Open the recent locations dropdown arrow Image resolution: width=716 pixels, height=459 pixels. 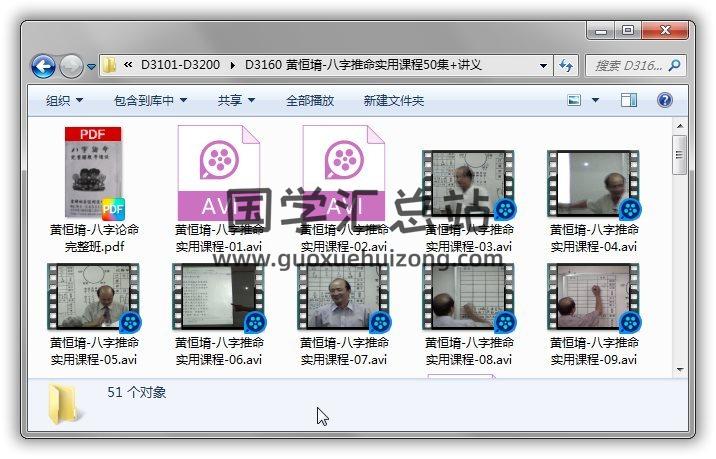(x=91, y=67)
